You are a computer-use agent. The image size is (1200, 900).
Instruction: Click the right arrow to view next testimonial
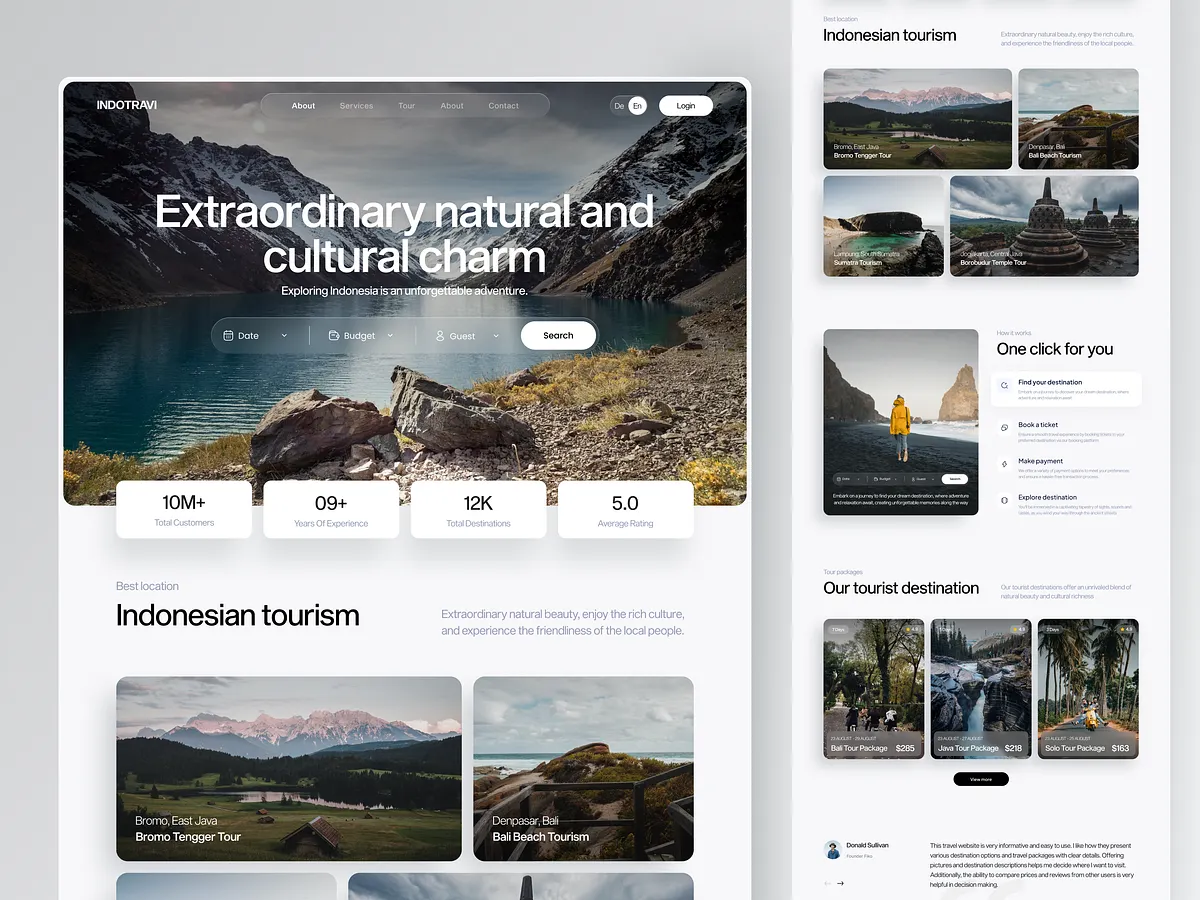coord(840,883)
